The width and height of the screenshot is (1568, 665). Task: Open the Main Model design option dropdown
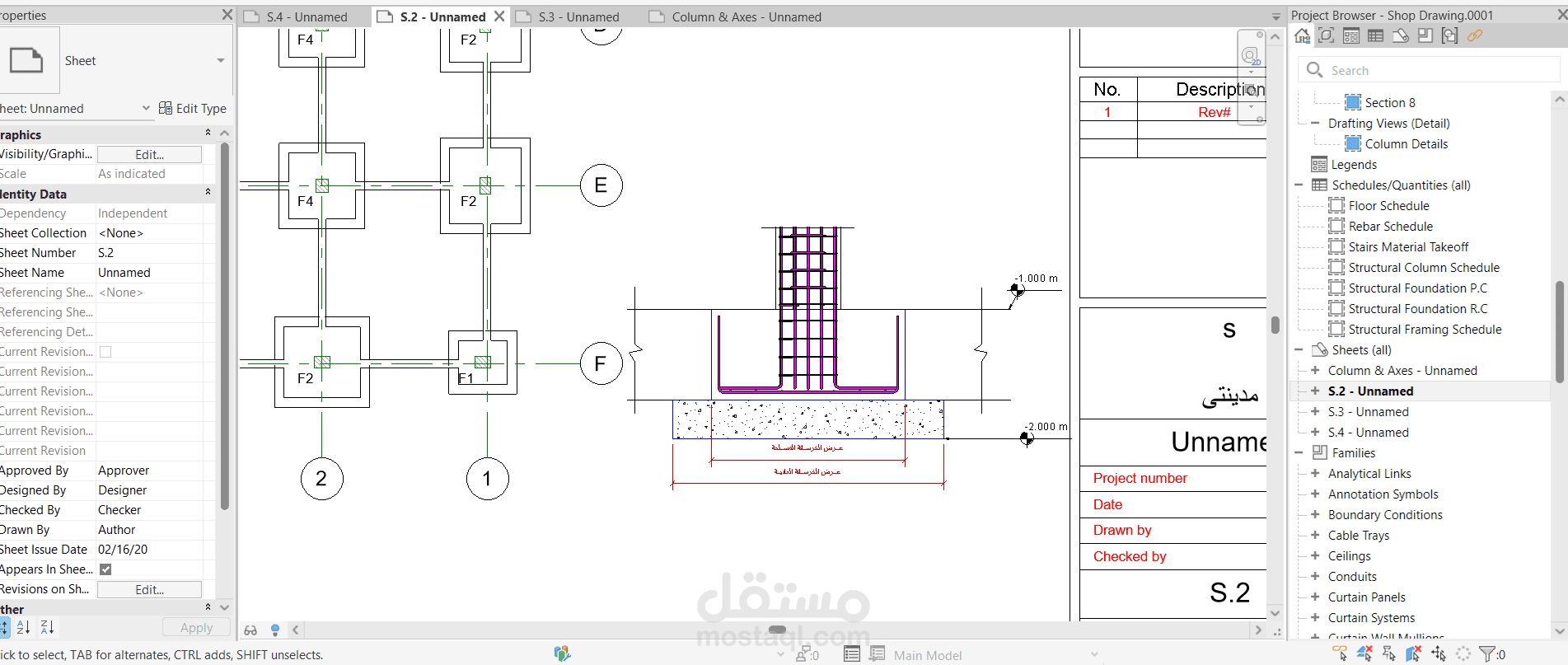tap(1095, 654)
